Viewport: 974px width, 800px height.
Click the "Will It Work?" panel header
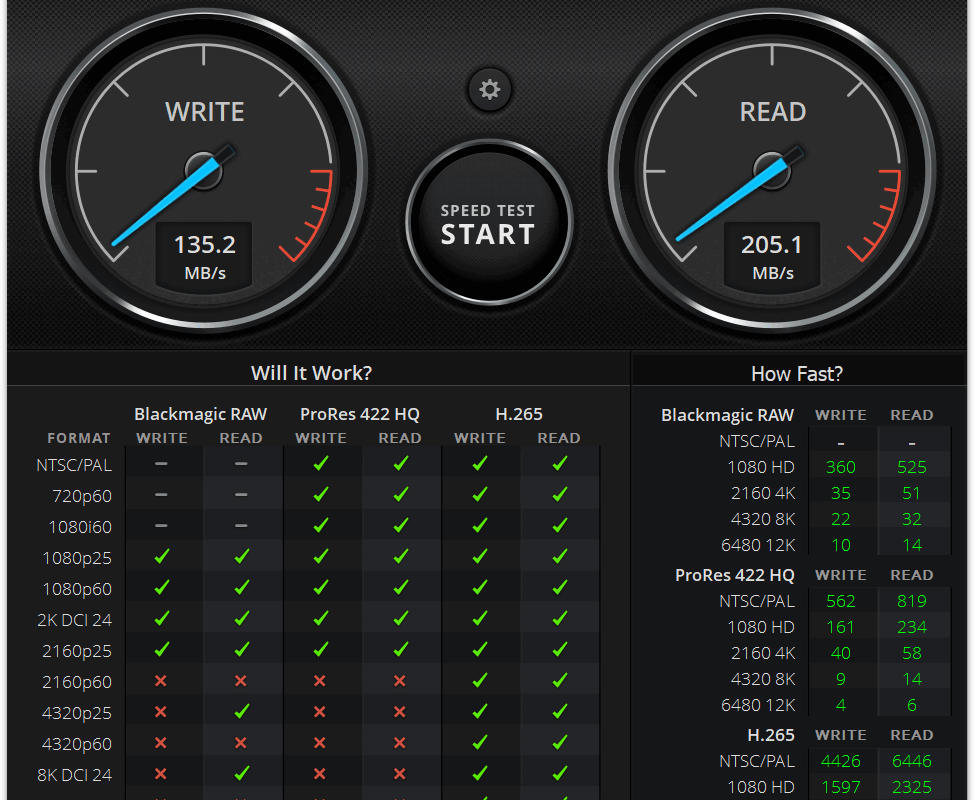311,373
